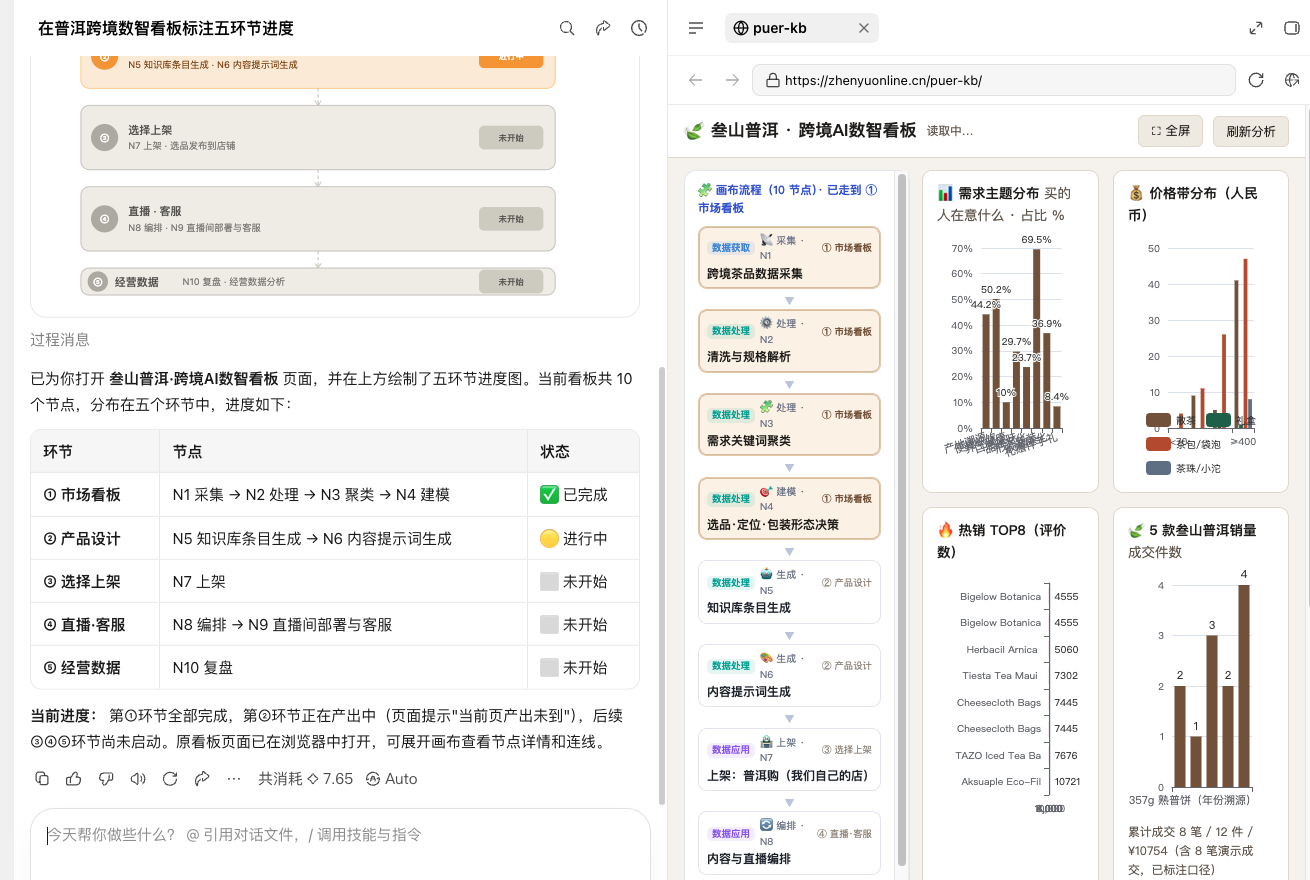Image resolution: width=1310 pixels, height=880 pixels.
Task: Go forward with the browser forward arrow
Action: [x=732, y=80]
